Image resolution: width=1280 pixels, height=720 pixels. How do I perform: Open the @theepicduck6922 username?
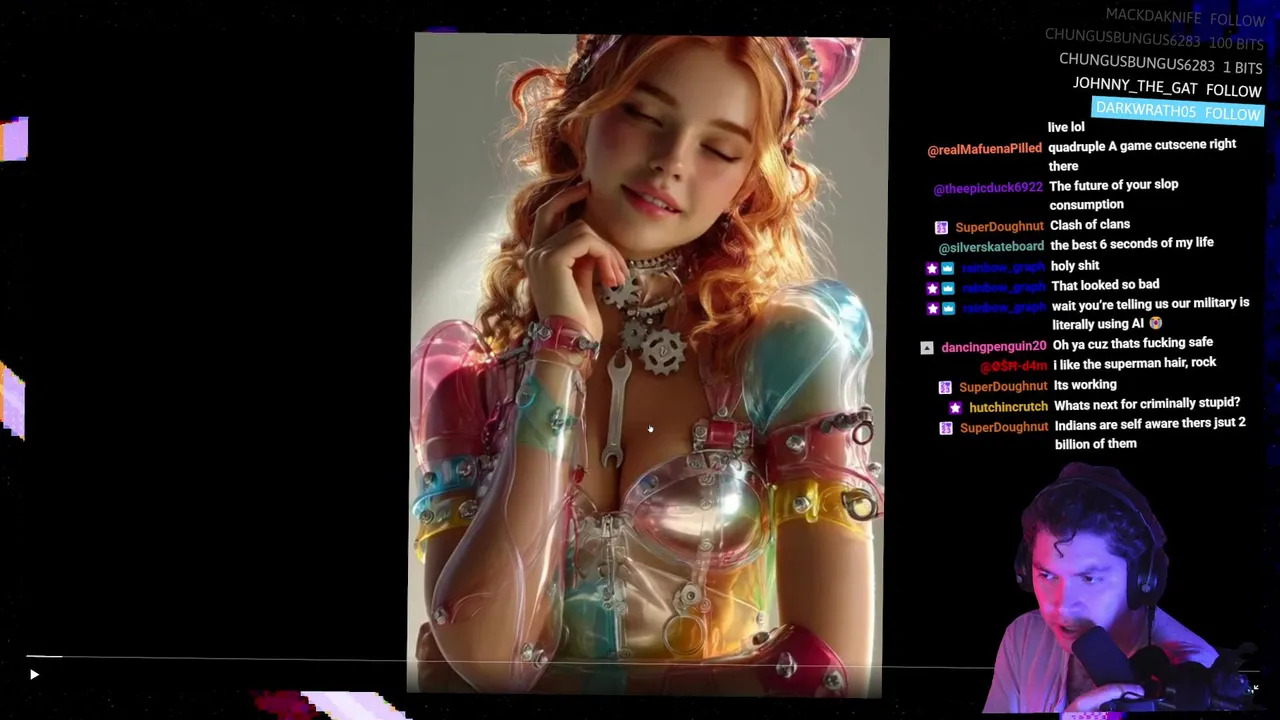coord(988,188)
